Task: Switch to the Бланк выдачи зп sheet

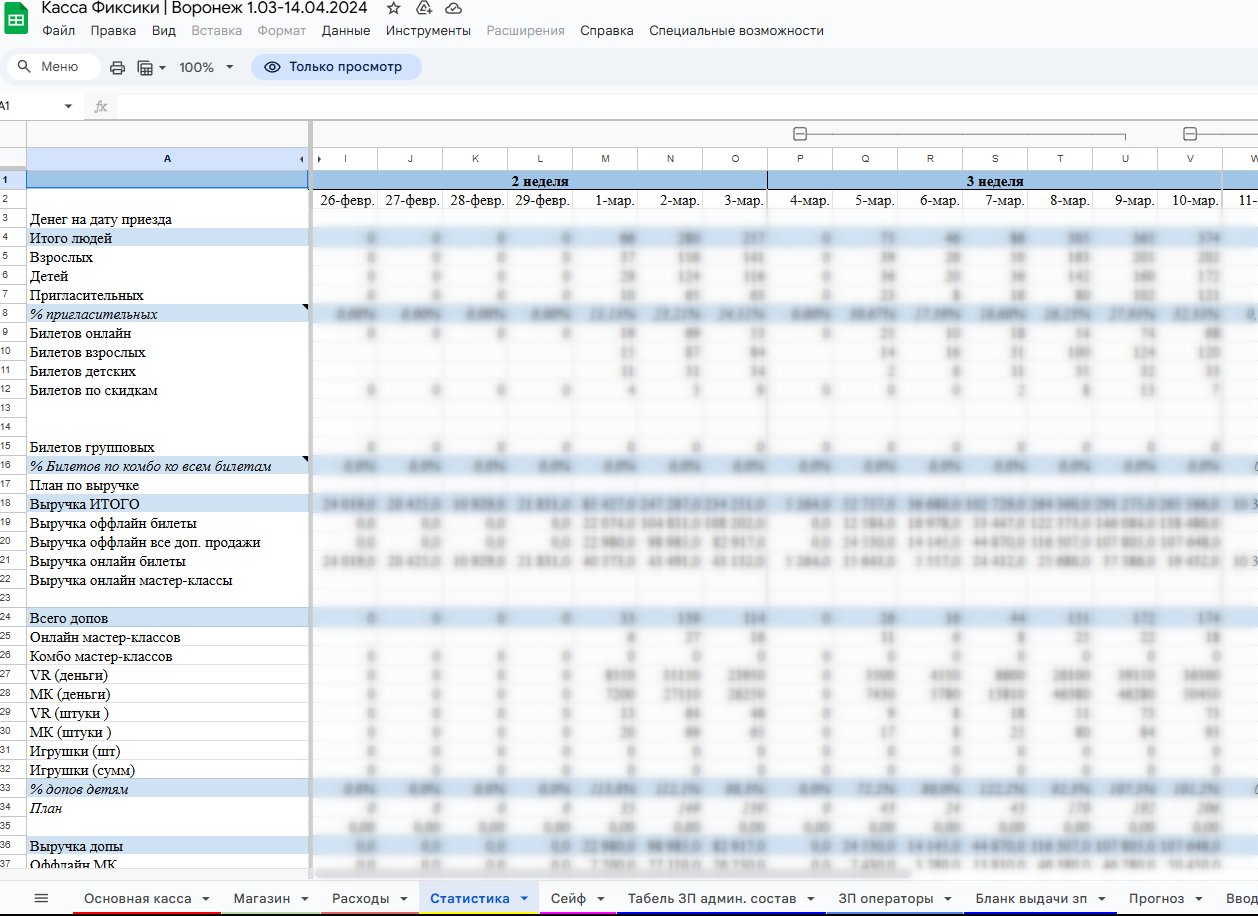Action: pyautogui.click(x=1031, y=898)
